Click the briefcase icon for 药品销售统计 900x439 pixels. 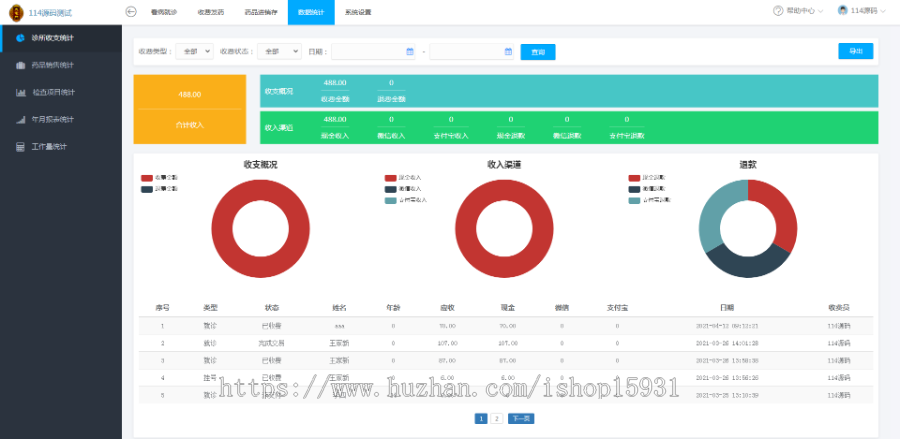[20, 65]
